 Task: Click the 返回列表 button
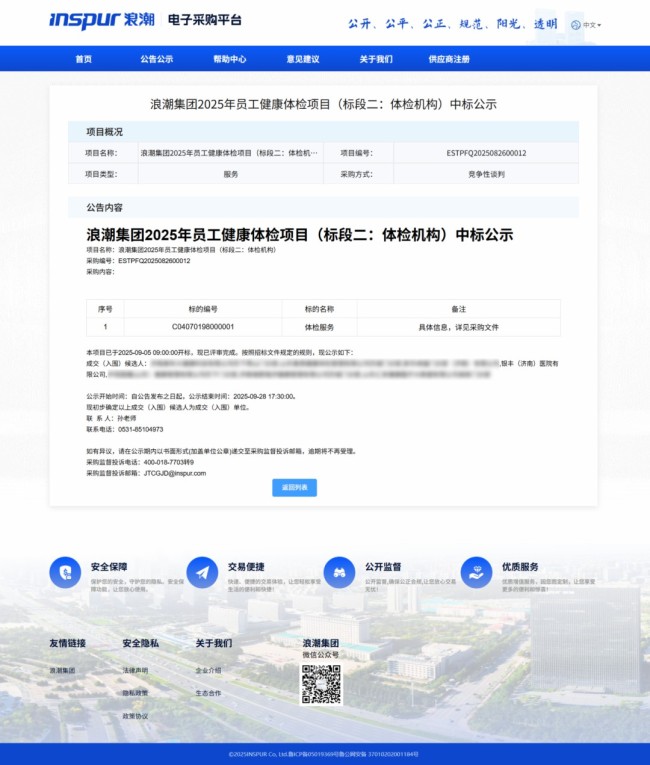click(294, 487)
